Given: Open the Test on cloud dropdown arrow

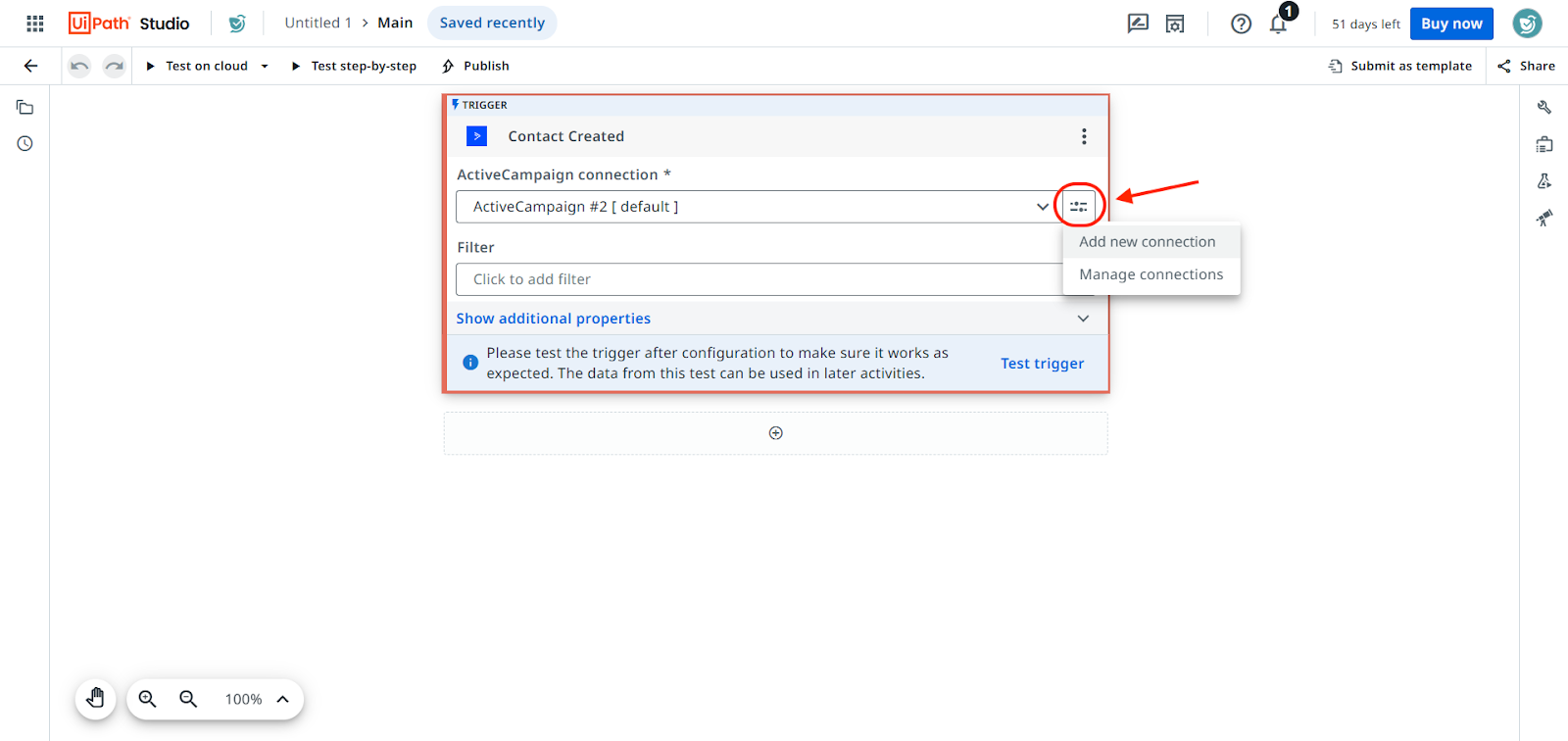Looking at the screenshot, I should (x=265, y=67).
